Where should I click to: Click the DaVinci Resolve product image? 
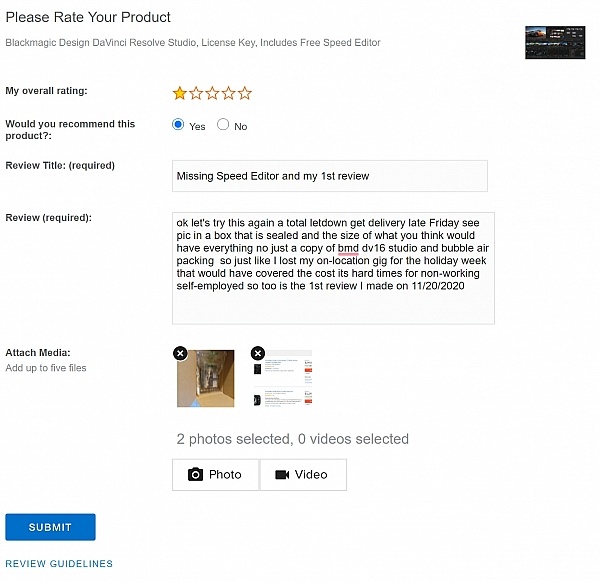pyautogui.click(x=554, y=43)
